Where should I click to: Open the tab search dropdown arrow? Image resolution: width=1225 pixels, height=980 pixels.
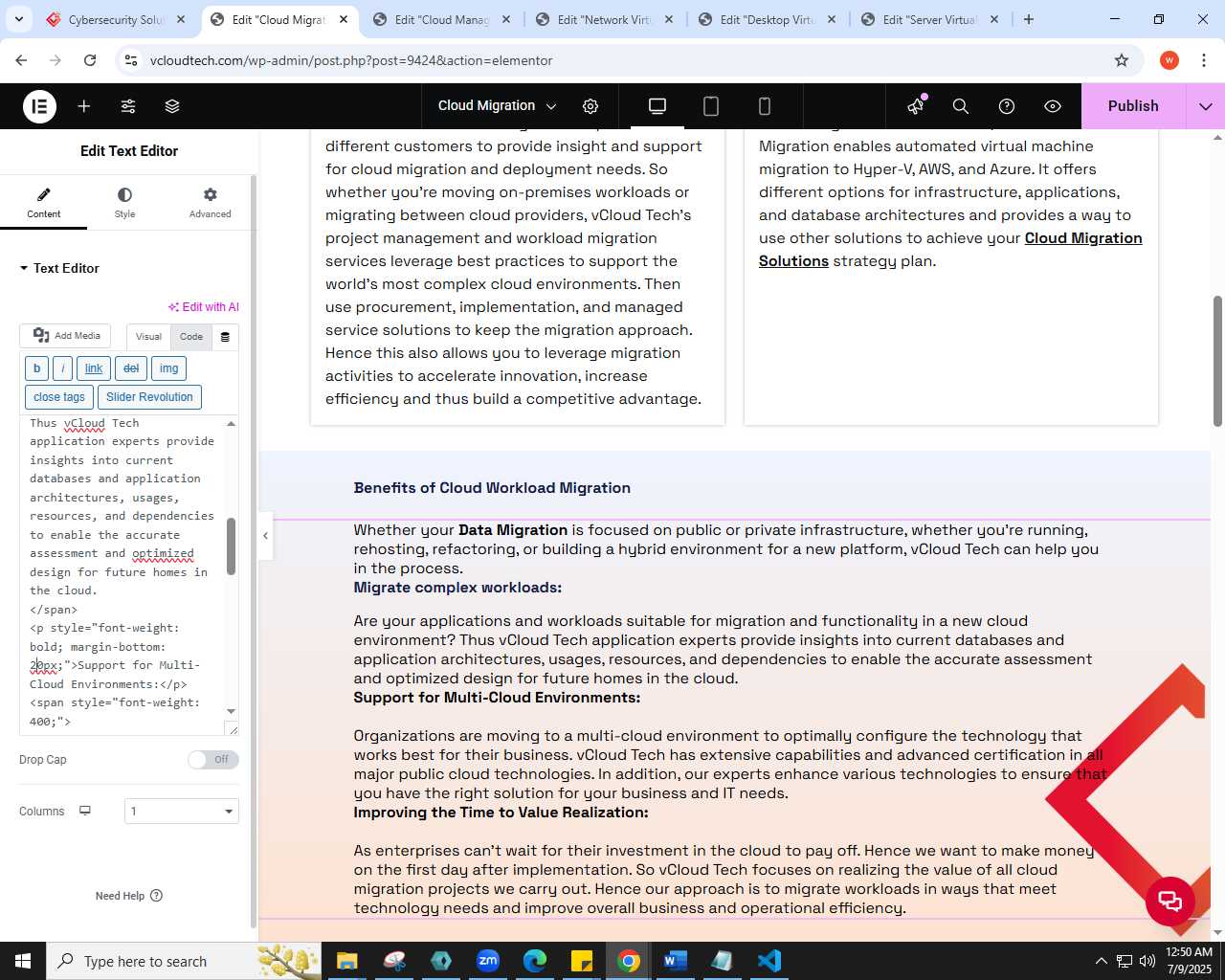coord(18,19)
